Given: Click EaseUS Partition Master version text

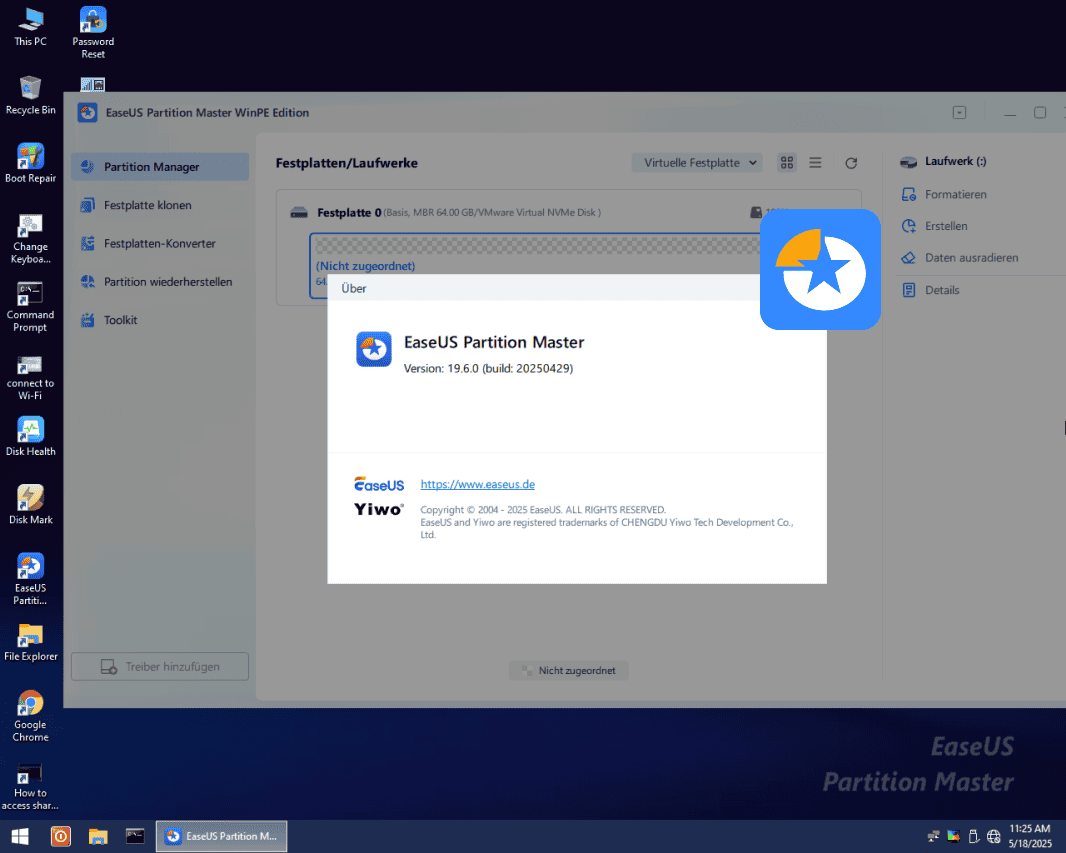Looking at the screenshot, I should pyautogui.click(x=488, y=368).
